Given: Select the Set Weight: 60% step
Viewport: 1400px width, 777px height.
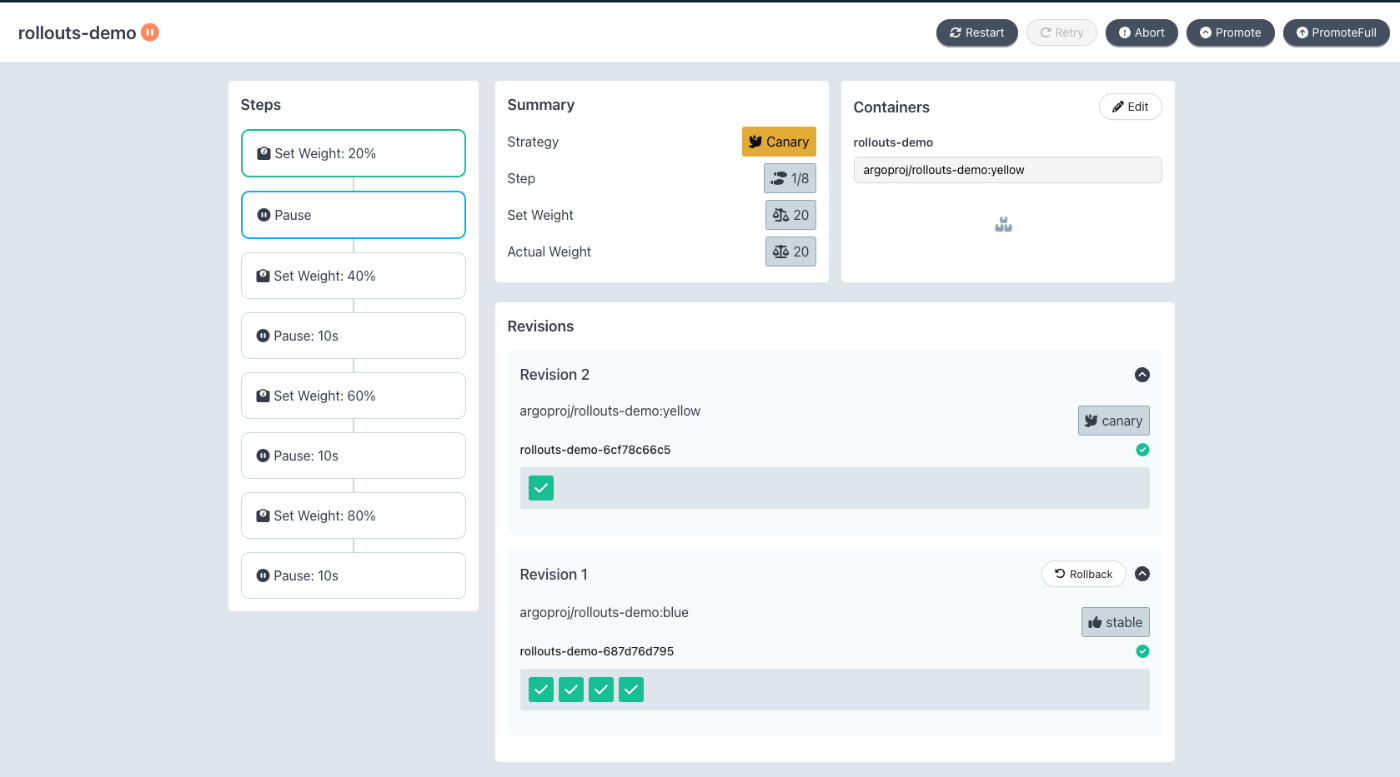Looking at the screenshot, I should click(x=353, y=396).
